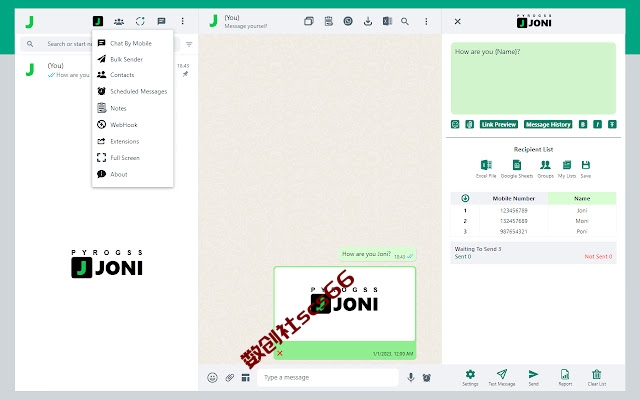
Task: Click the search chats input field
Action: pos(100,44)
